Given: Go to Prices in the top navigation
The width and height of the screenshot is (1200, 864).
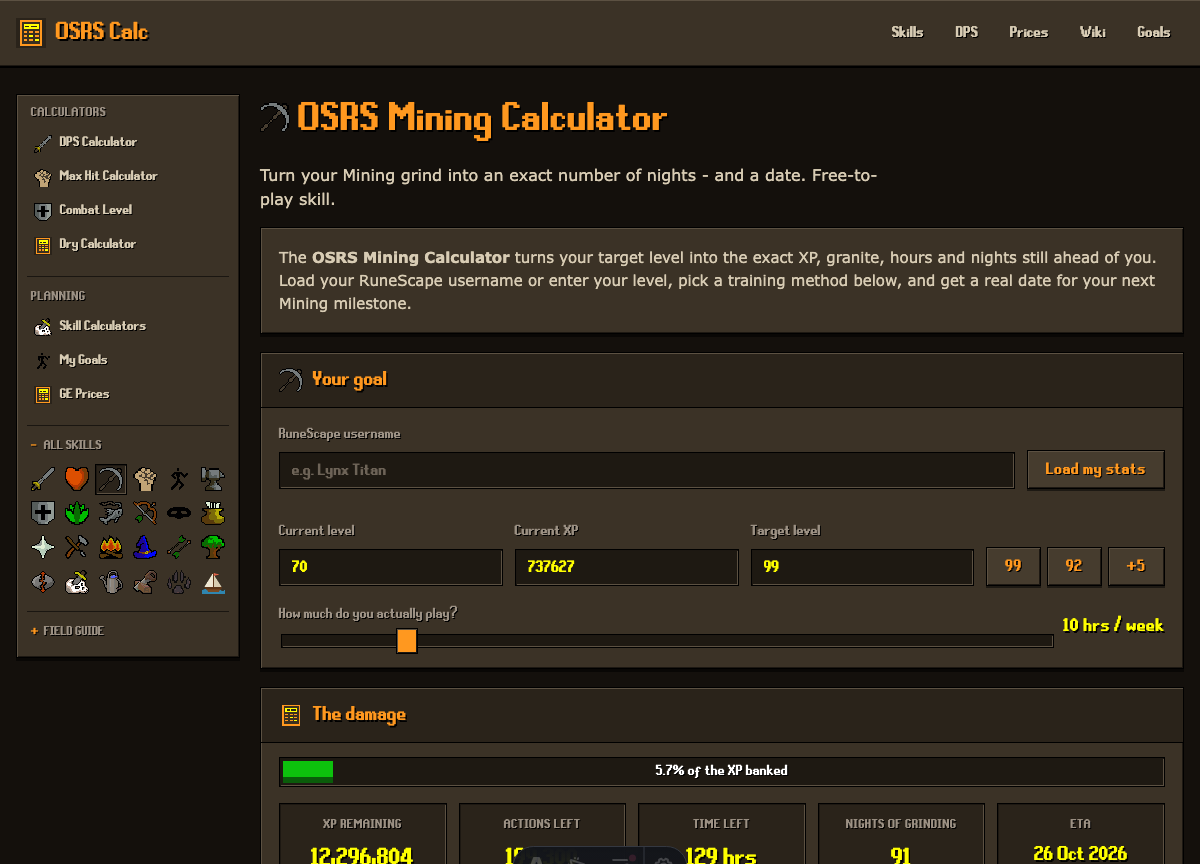Looking at the screenshot, I should (x=1028, y=32).
